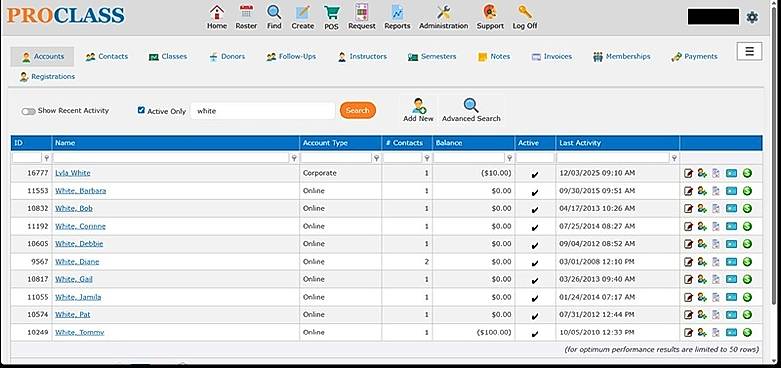Click the Add New account icon
The image size is (781, 368).
click(418, 106)
